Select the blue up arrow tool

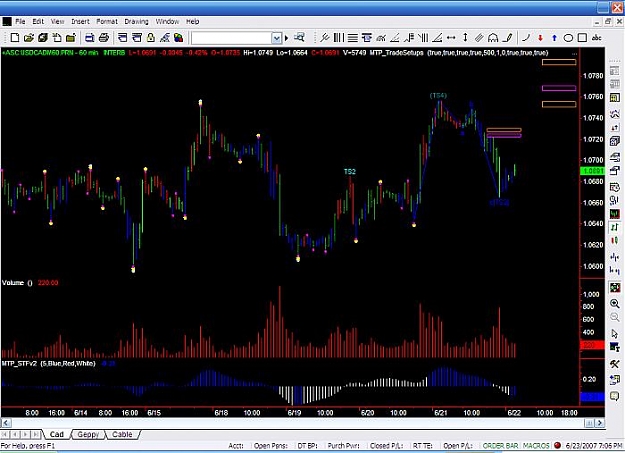[554, 38]
